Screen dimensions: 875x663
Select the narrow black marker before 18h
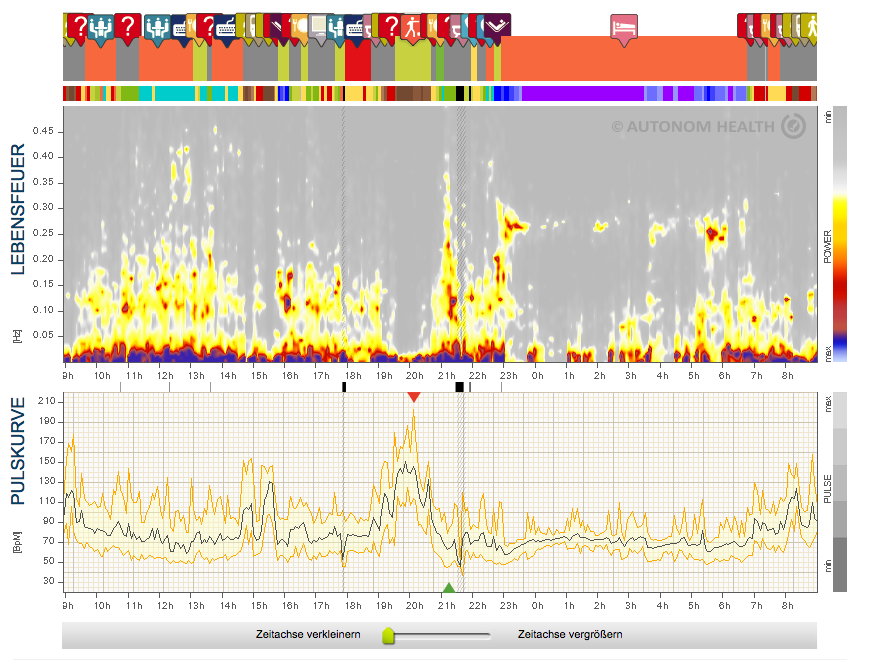click(x=344, y=387)
